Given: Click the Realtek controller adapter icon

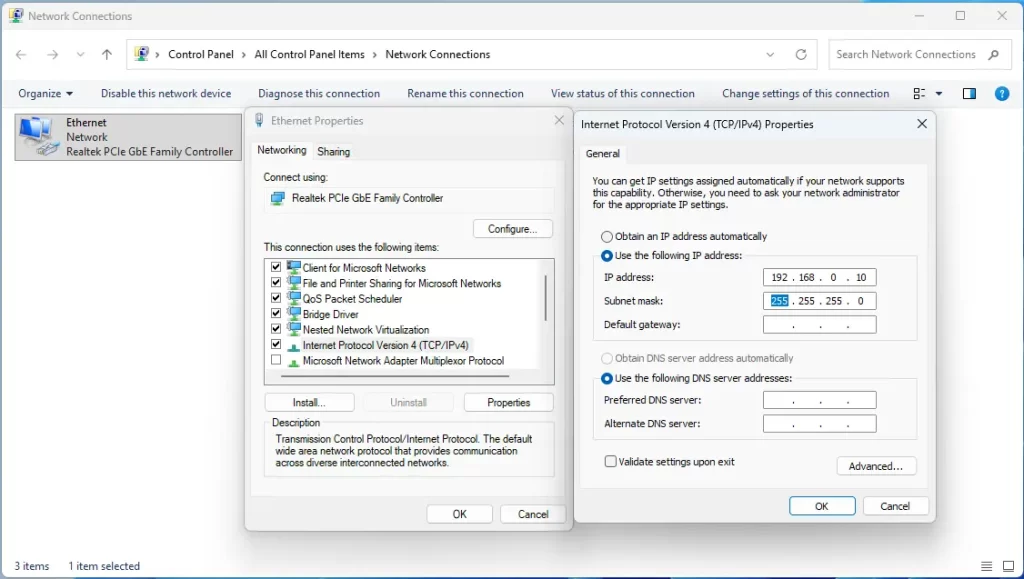Looking at the screenshot, I should pos(278,198).
